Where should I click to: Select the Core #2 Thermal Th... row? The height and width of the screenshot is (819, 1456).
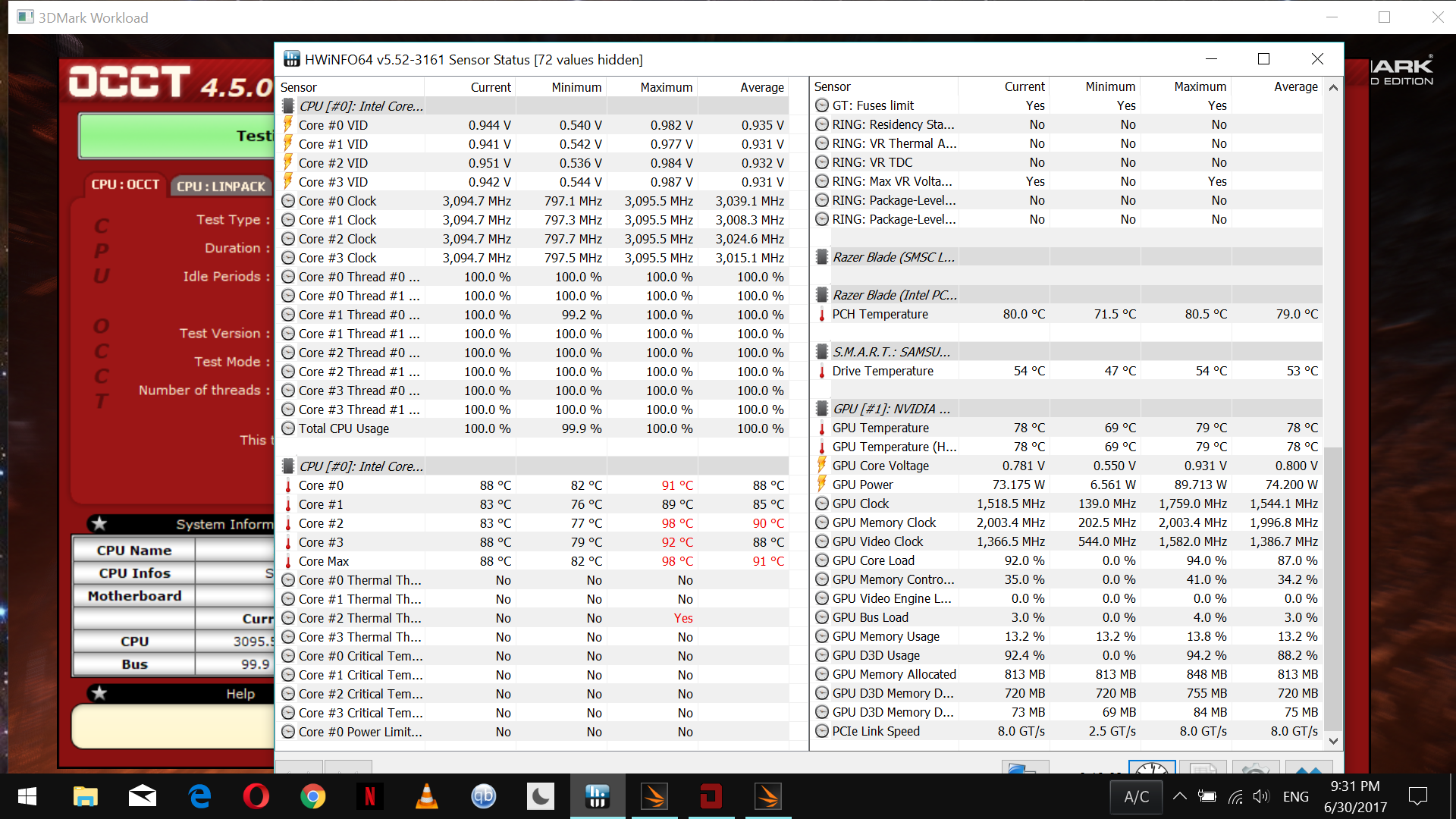point(534,618)
